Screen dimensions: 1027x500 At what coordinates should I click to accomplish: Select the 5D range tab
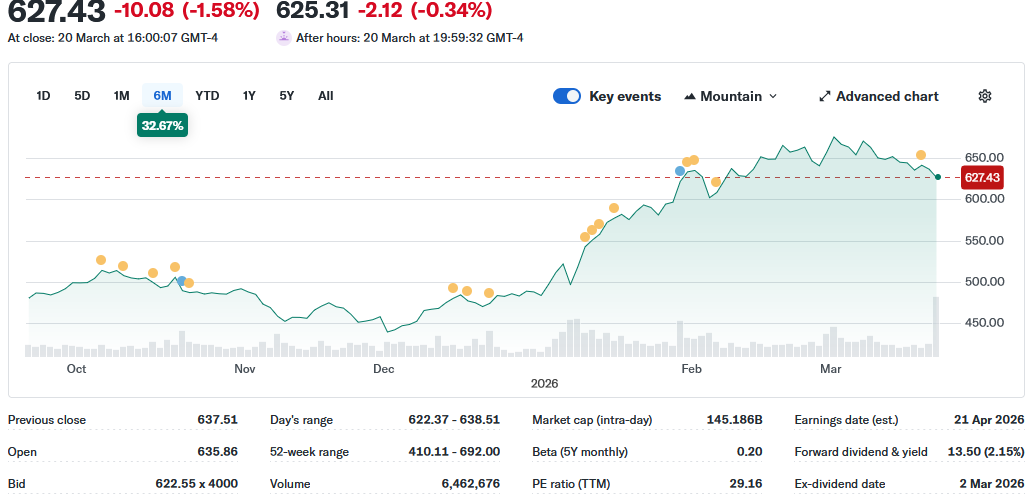[82, 96]
